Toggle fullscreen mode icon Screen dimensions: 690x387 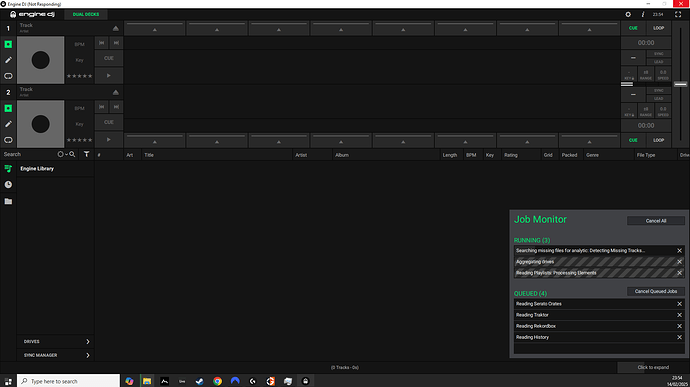(678, 15)
